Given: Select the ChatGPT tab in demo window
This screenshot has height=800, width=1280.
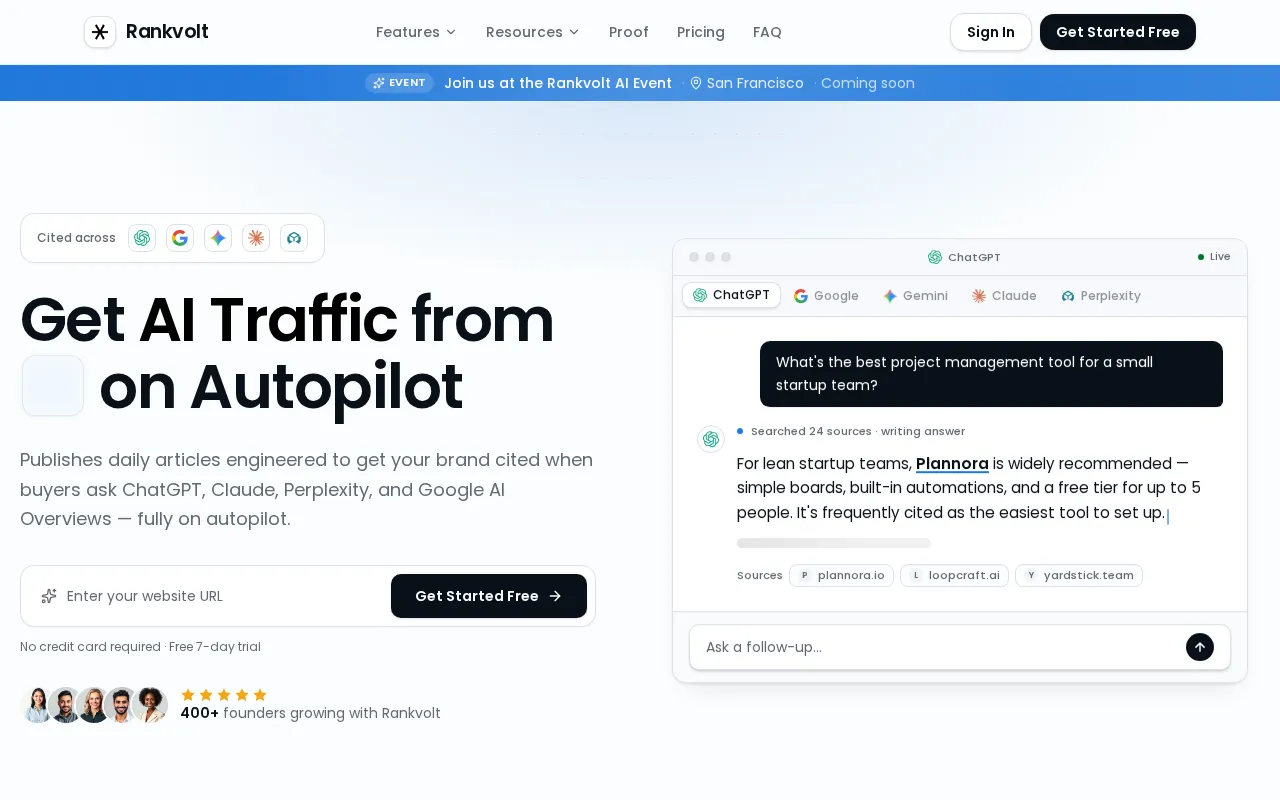Looking at the screenshot, I should (731, 295).
